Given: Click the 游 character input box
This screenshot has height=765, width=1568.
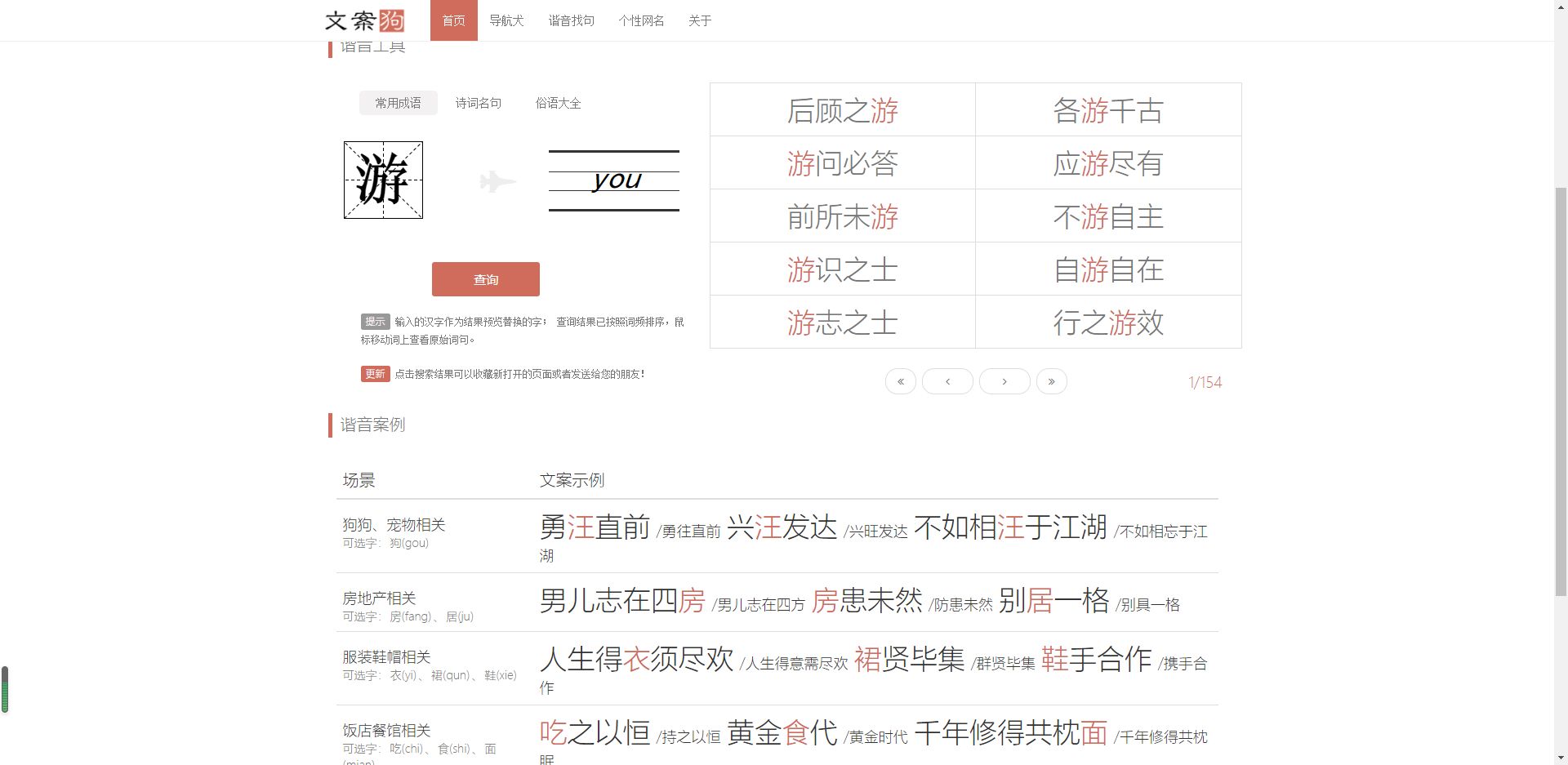Looking at the screenshot, I should 383,180.
